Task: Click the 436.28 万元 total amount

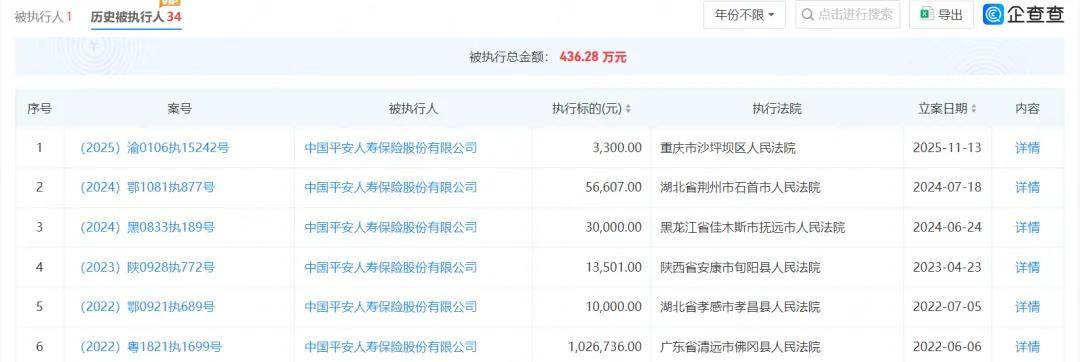Action: (x=593, y=57)
